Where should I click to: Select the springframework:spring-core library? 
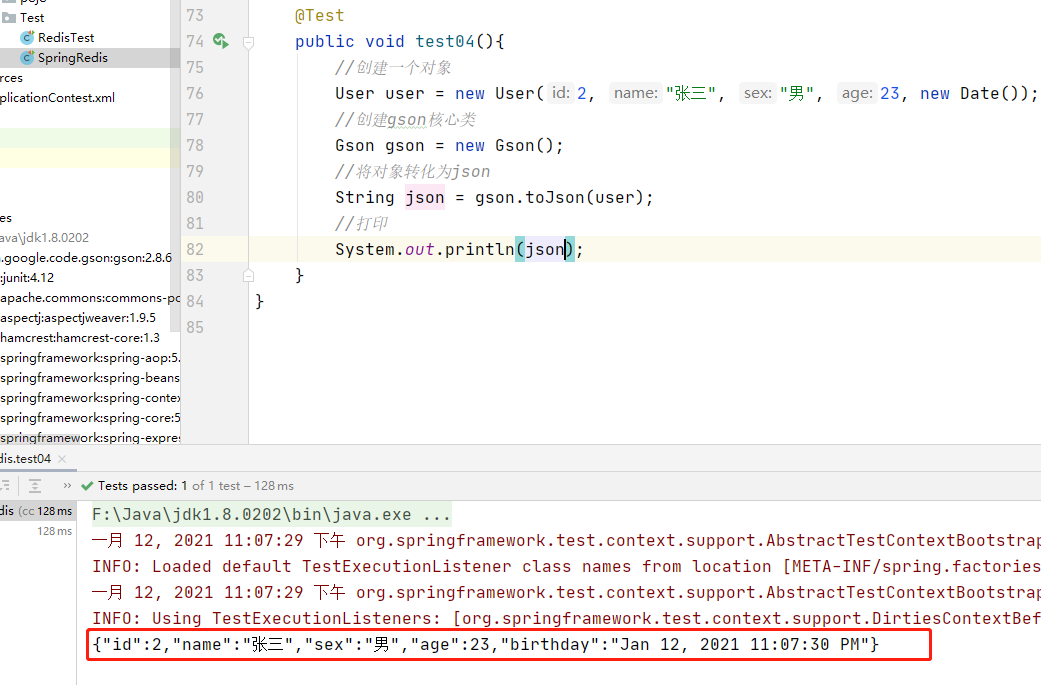pyautogui.click(x=90, y=418)
